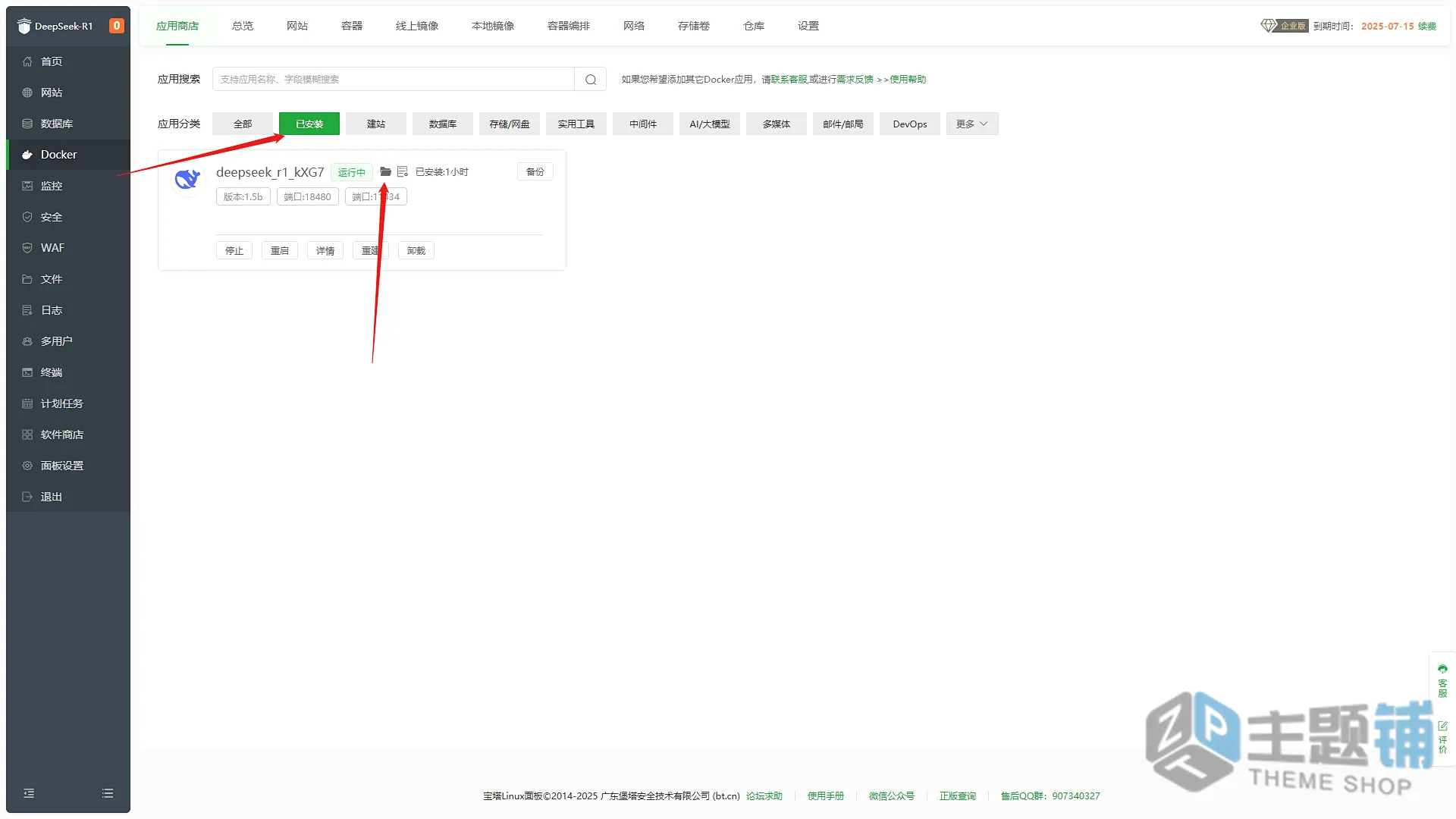
Task: Click the 卸载 uninstall button
Action: 416,251
